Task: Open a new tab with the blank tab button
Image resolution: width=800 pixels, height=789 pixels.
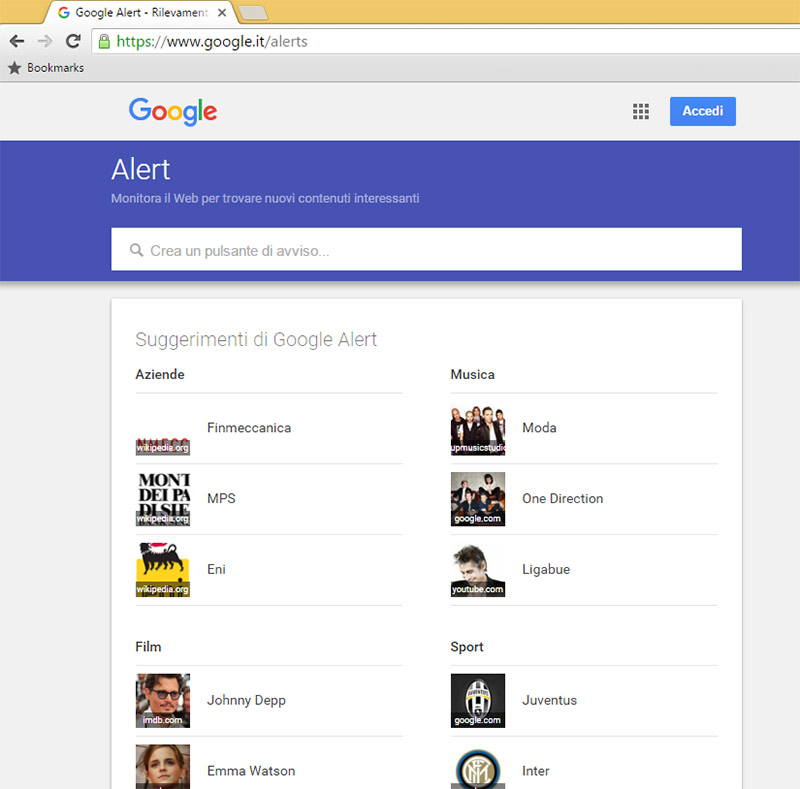Action: point(254,13)
